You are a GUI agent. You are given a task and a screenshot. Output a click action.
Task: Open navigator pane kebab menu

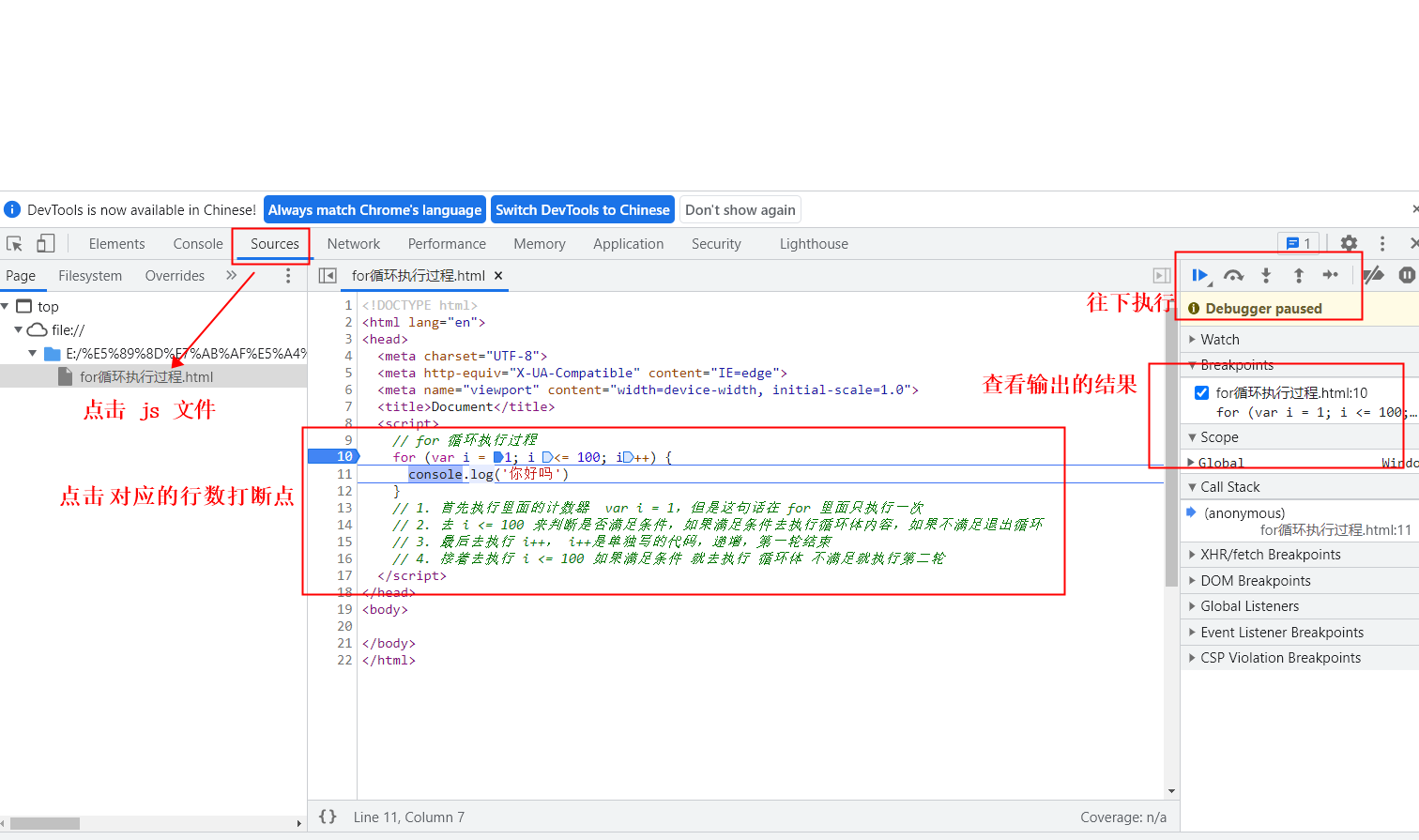[288, 275]
